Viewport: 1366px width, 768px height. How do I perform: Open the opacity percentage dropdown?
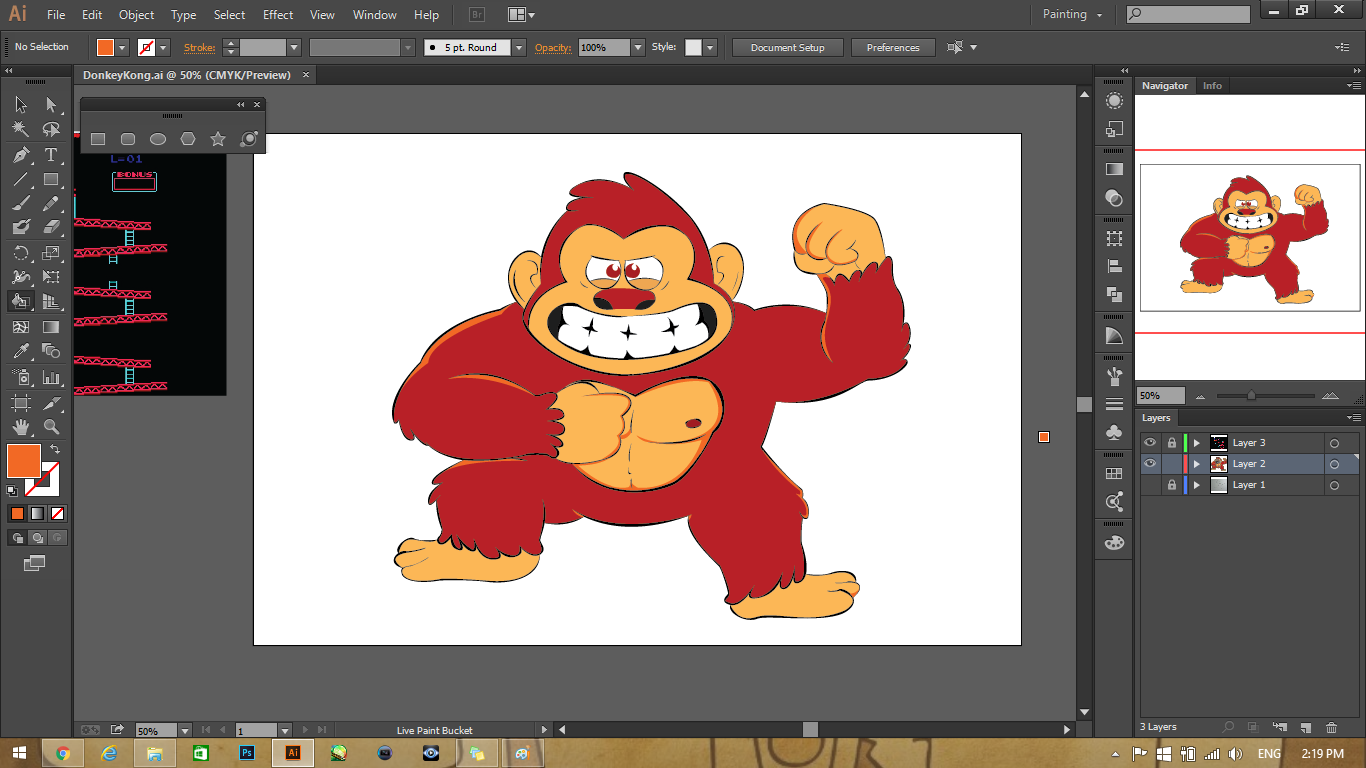click(638, 47)
